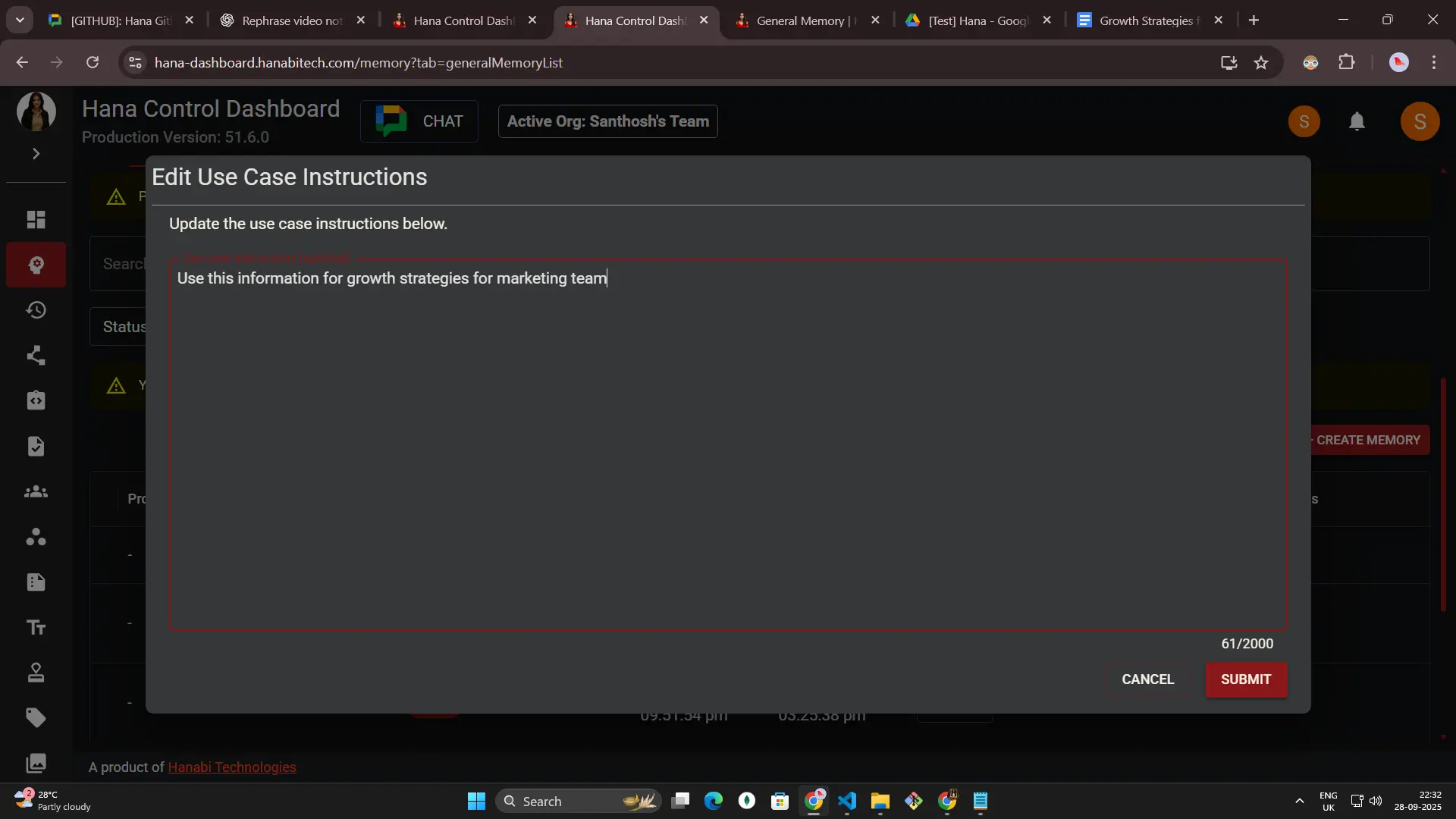
Task: Expand the sidebar with chevron arrow
Action: (x=36, y=154)
